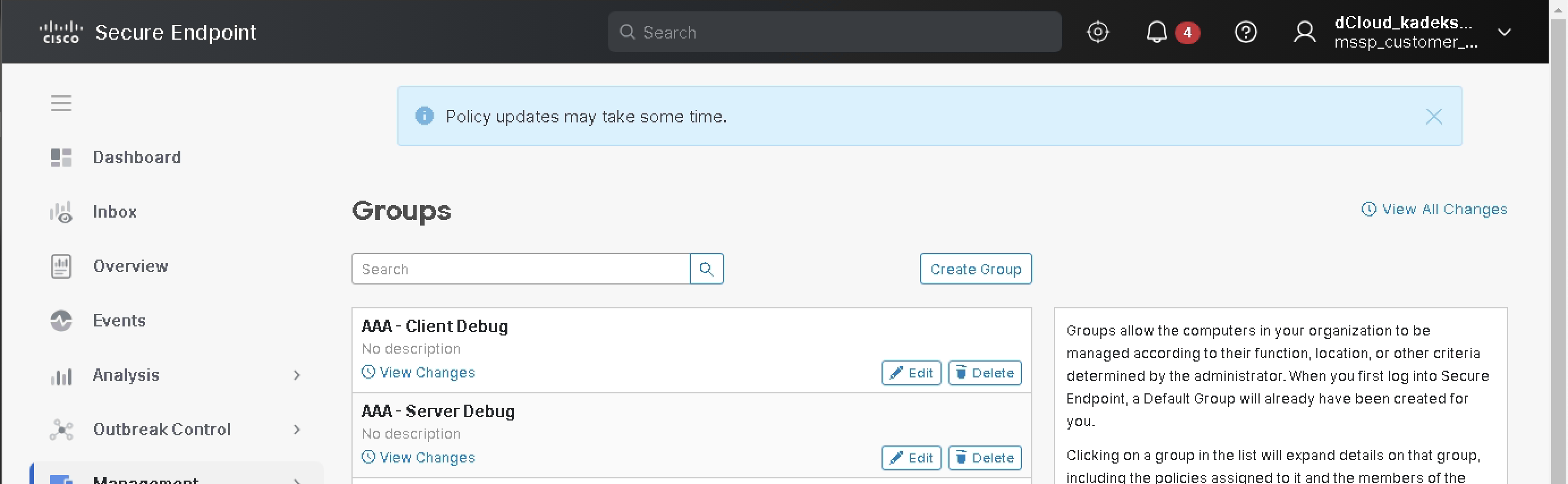
Task: Select Events in the sidebar
Action: (x=118, y=320)
